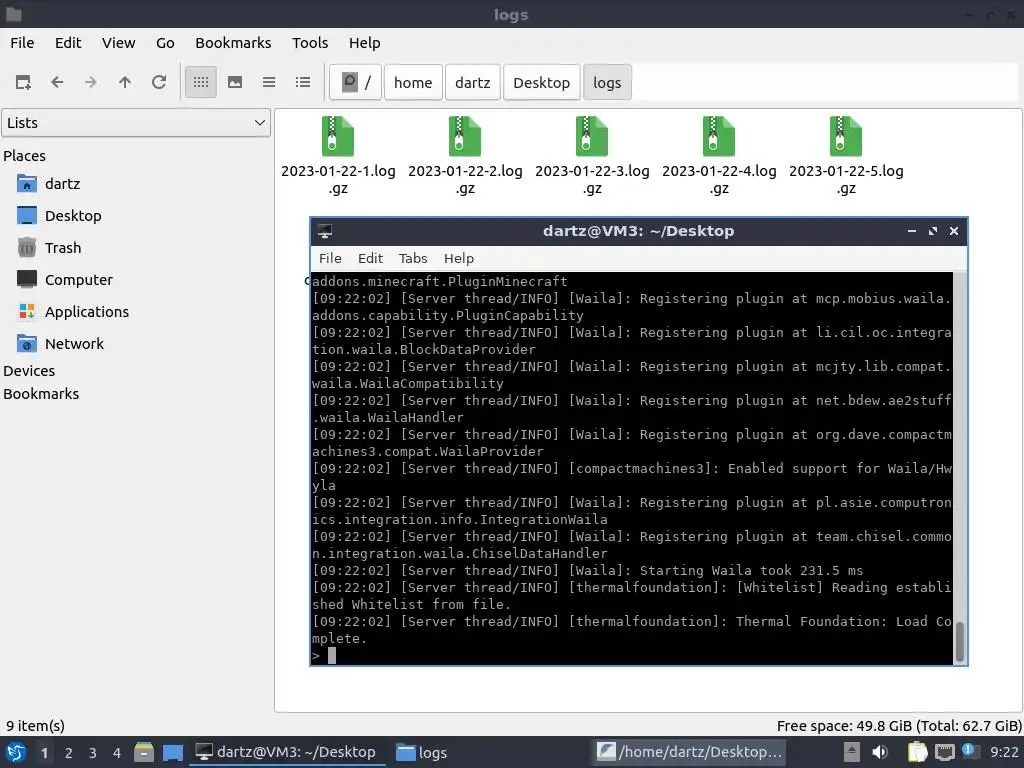1024x768 pixels.
Task: Switch to thumbnail view mode
Action: [235, 82]
